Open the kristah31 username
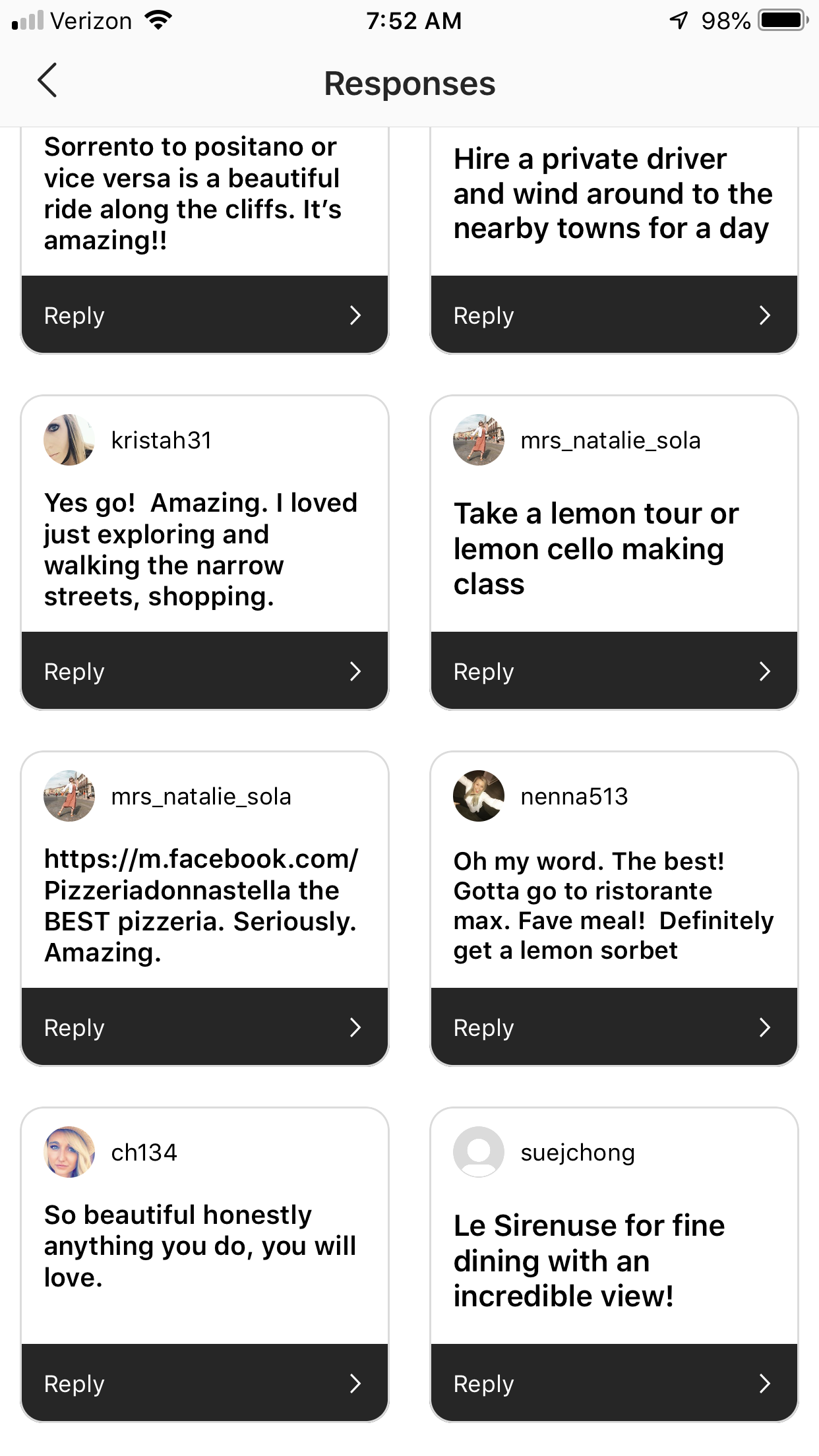 point(162,440)
